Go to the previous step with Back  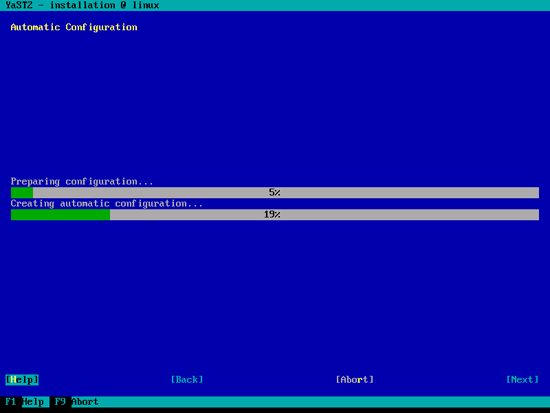coord(187,380)
